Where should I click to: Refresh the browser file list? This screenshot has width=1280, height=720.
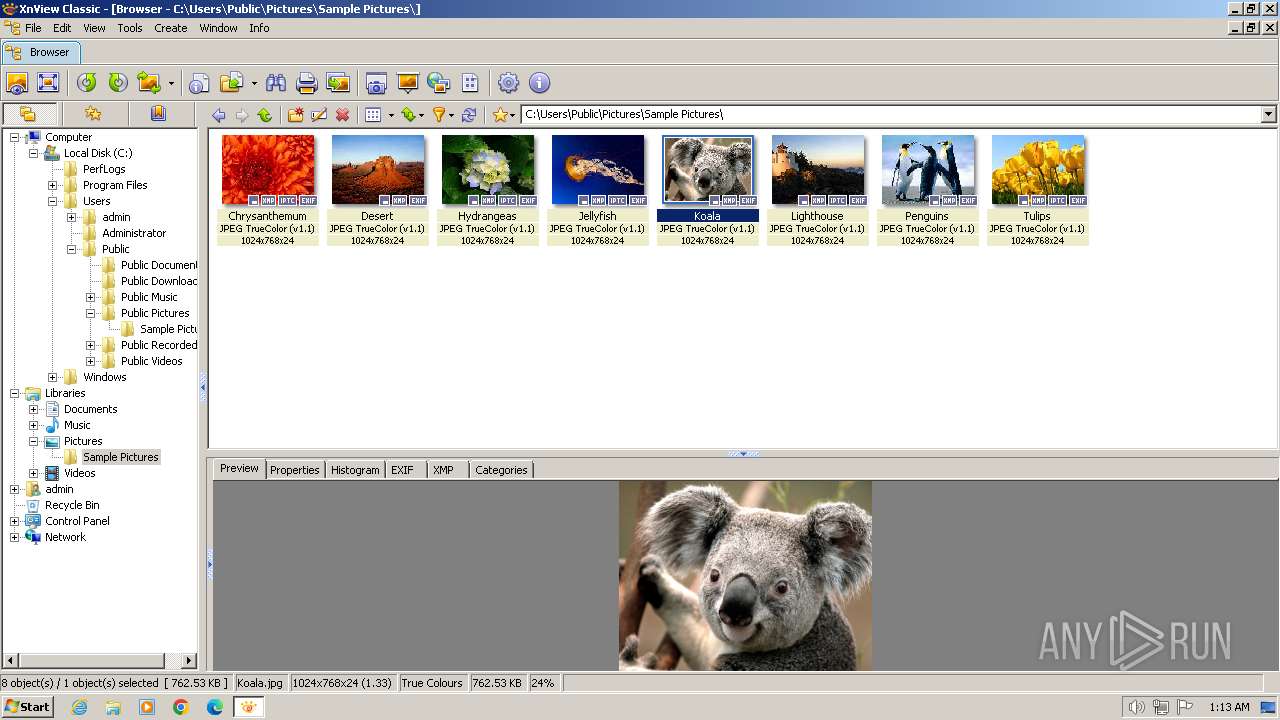click(x=469, y=115)
